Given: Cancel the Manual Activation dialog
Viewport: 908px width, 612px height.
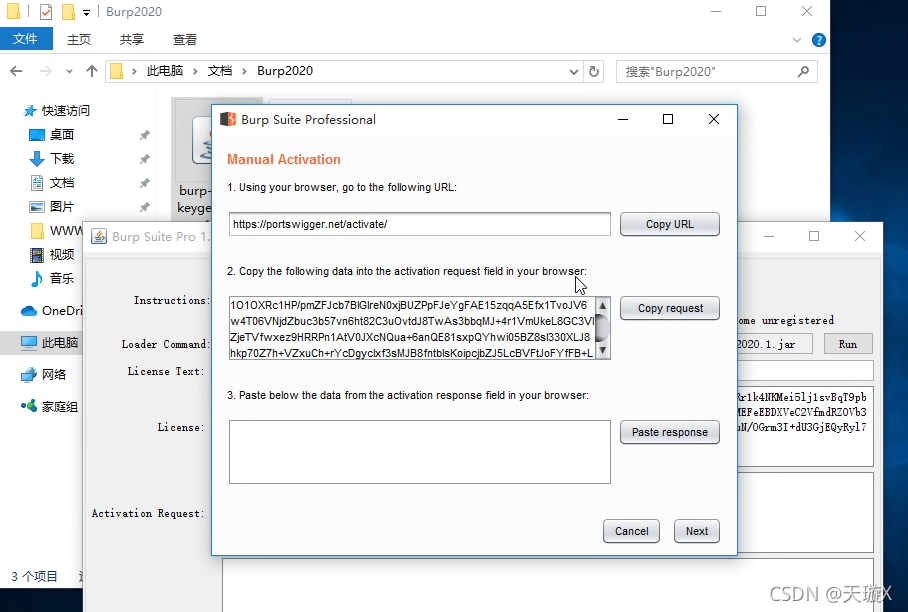Looking at the screenshot, I should click(x=631, y=531).
